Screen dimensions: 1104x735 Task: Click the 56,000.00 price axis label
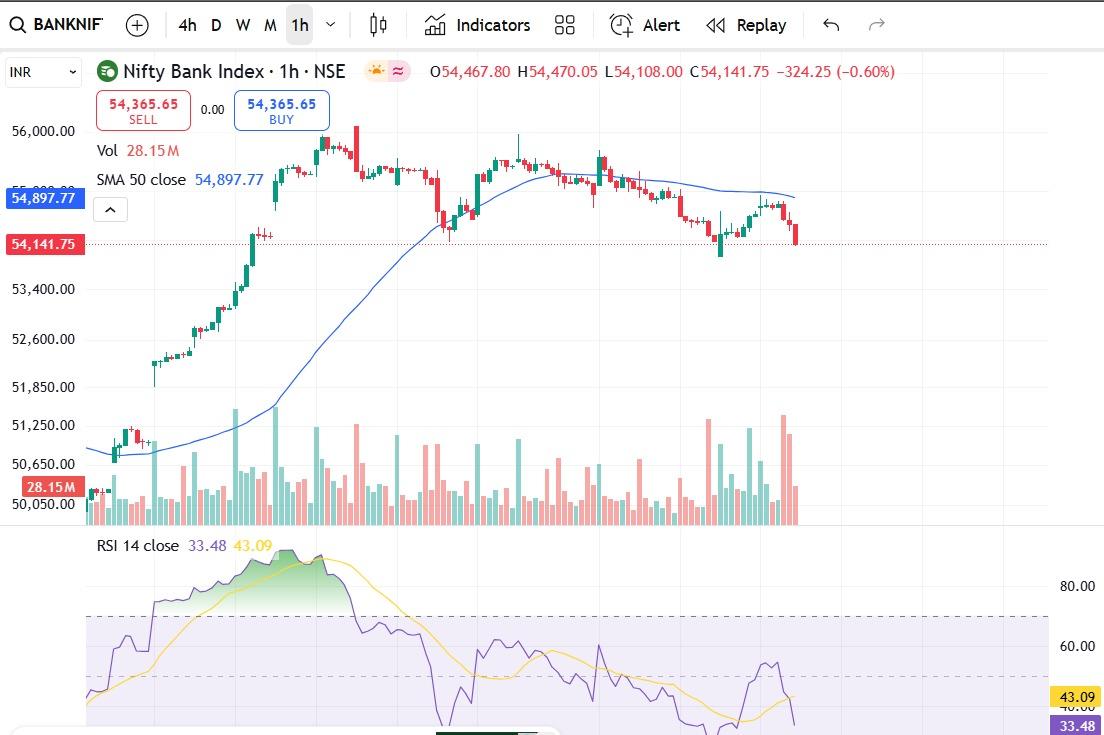43,131
